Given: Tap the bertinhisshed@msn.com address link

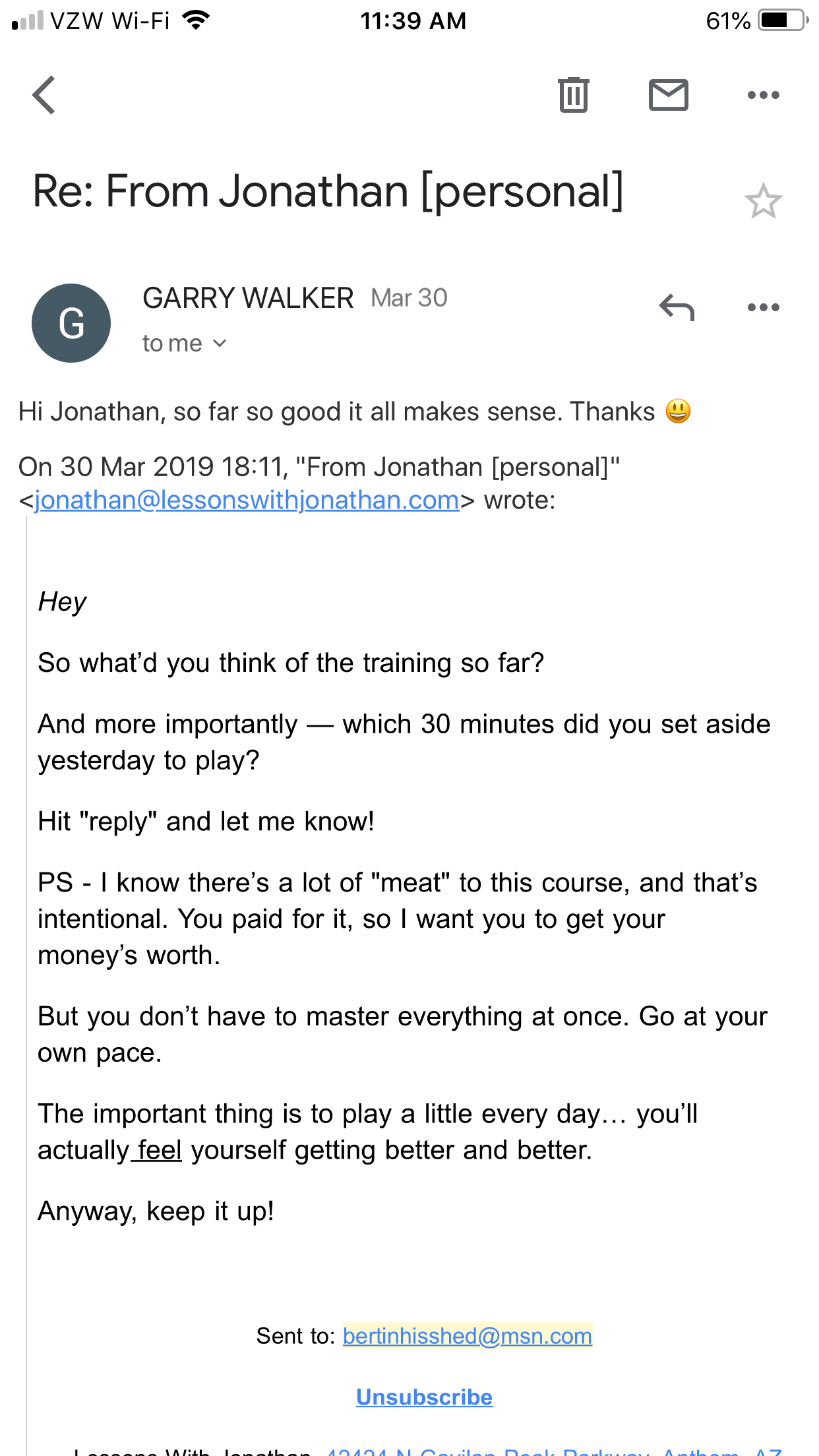Looking at the screenshot, I should click(x=467, y=1335).
